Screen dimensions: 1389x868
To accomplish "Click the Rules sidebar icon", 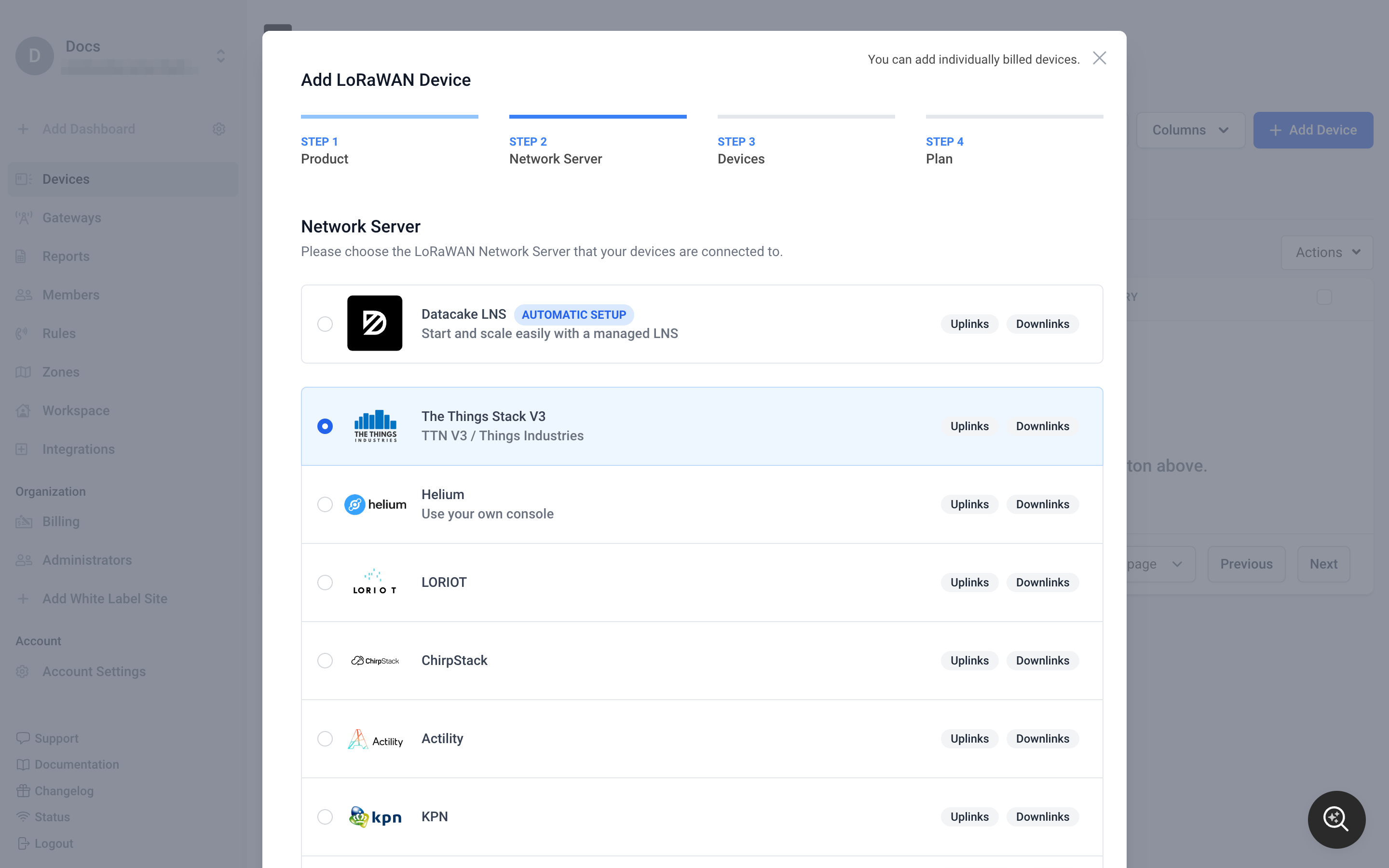I will 22,334.
